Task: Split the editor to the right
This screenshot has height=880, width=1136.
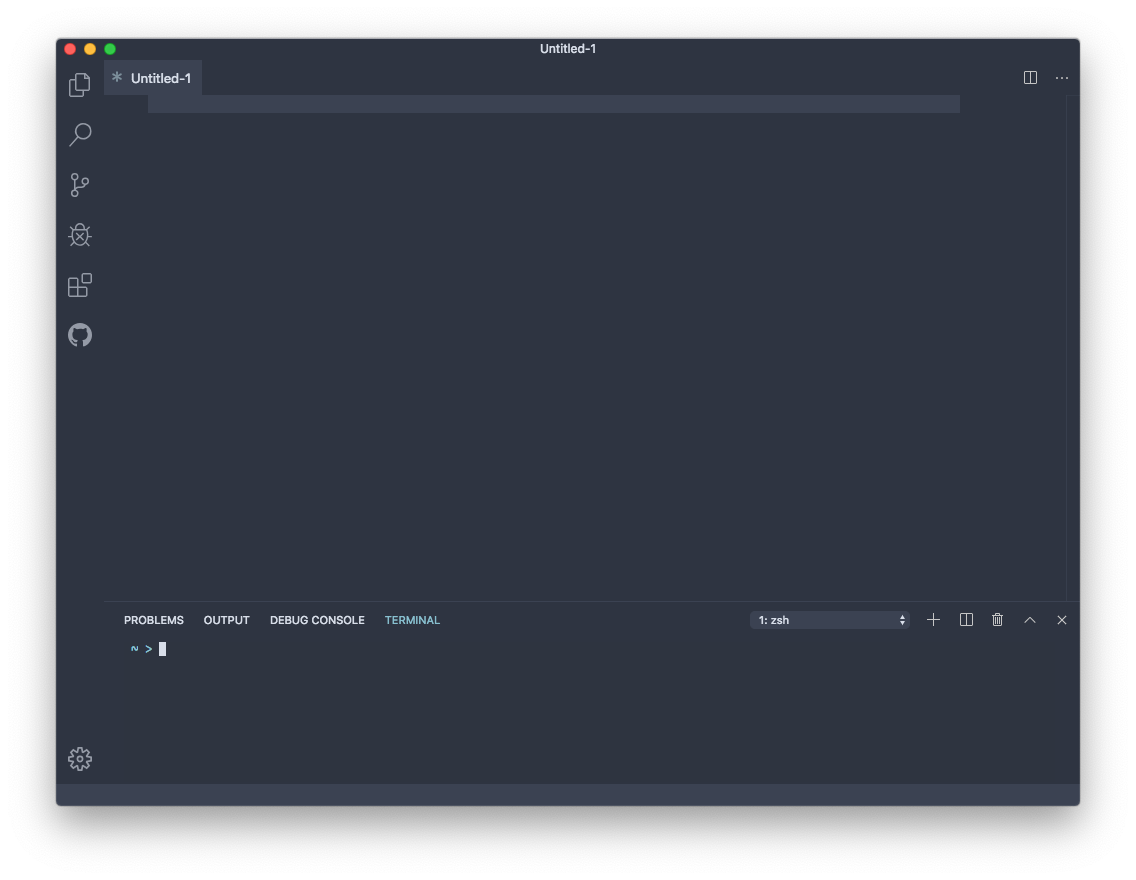Action: (1030, 77)
